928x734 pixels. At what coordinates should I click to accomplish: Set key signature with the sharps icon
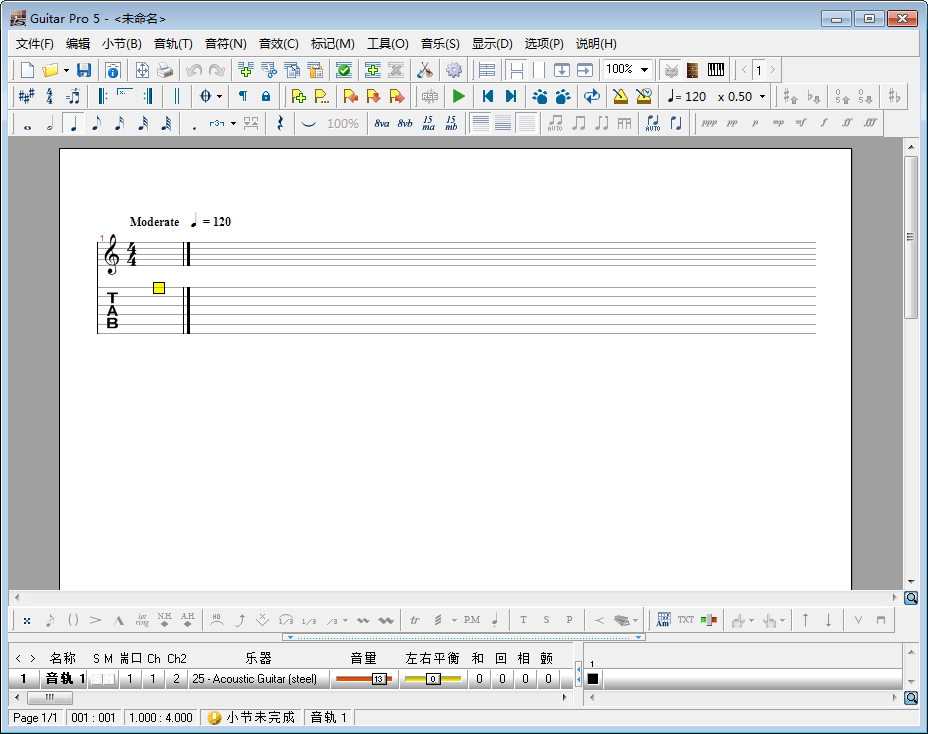coord(27,96)
